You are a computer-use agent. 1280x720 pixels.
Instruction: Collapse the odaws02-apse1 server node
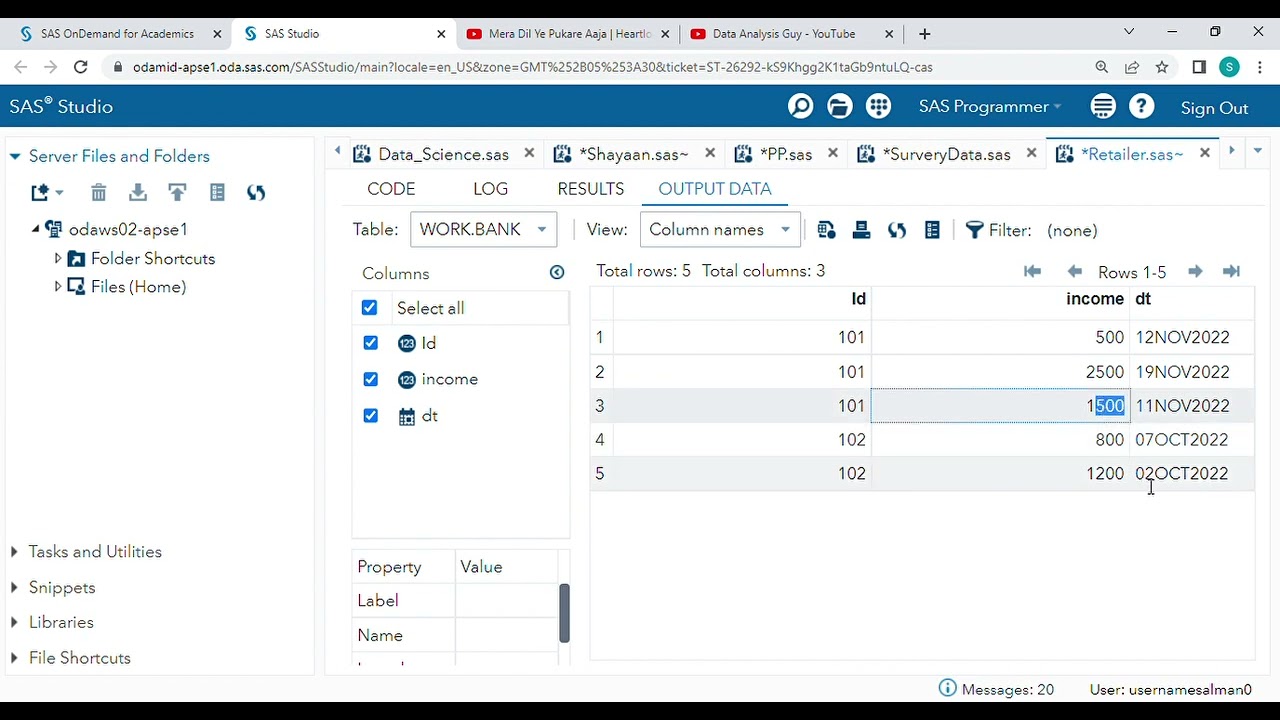pyautogui.click(x=35, y=229)
